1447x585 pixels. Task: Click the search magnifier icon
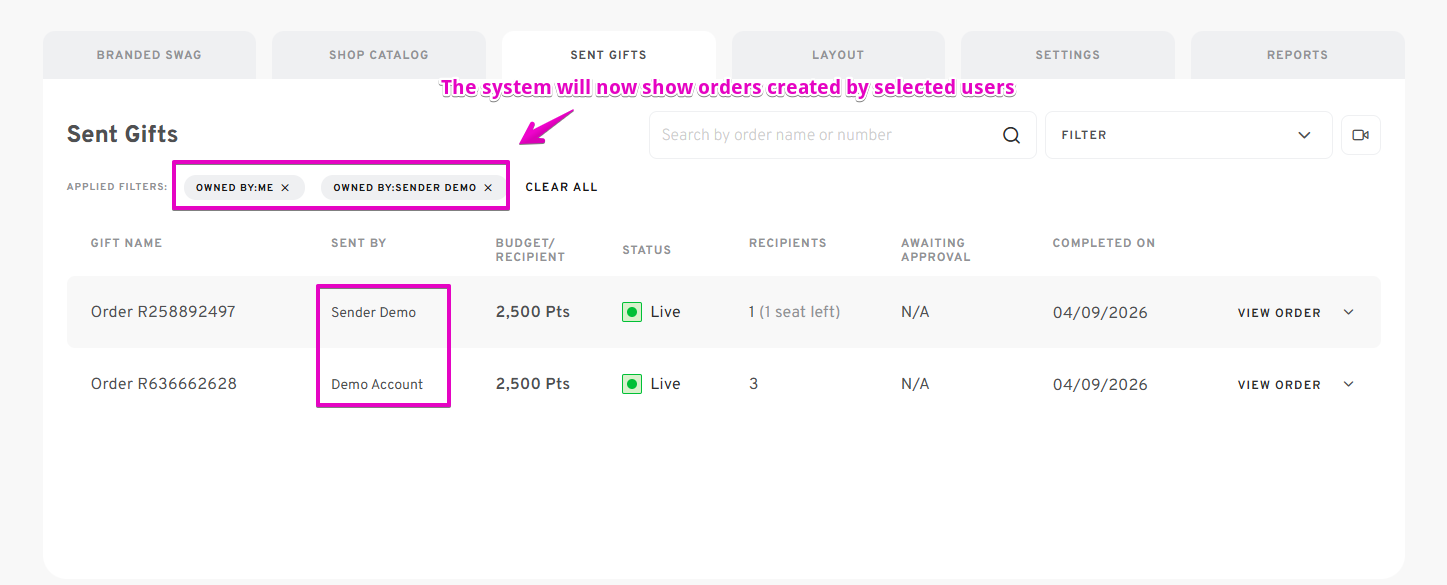click(x=1011, y=136)
